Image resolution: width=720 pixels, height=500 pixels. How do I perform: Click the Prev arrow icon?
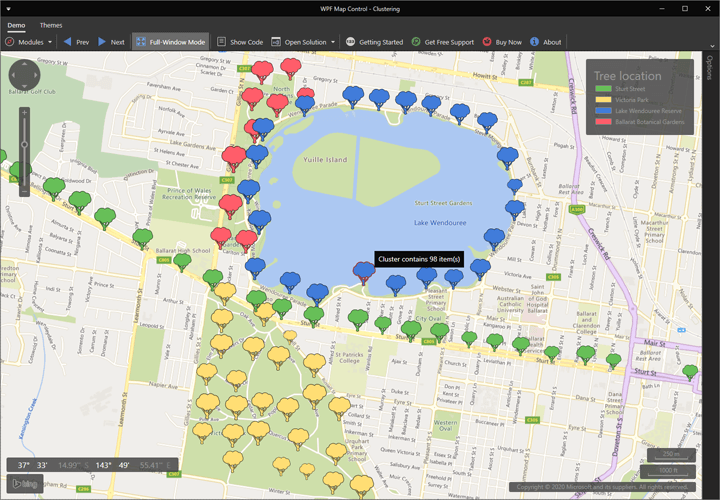(68, 42)
